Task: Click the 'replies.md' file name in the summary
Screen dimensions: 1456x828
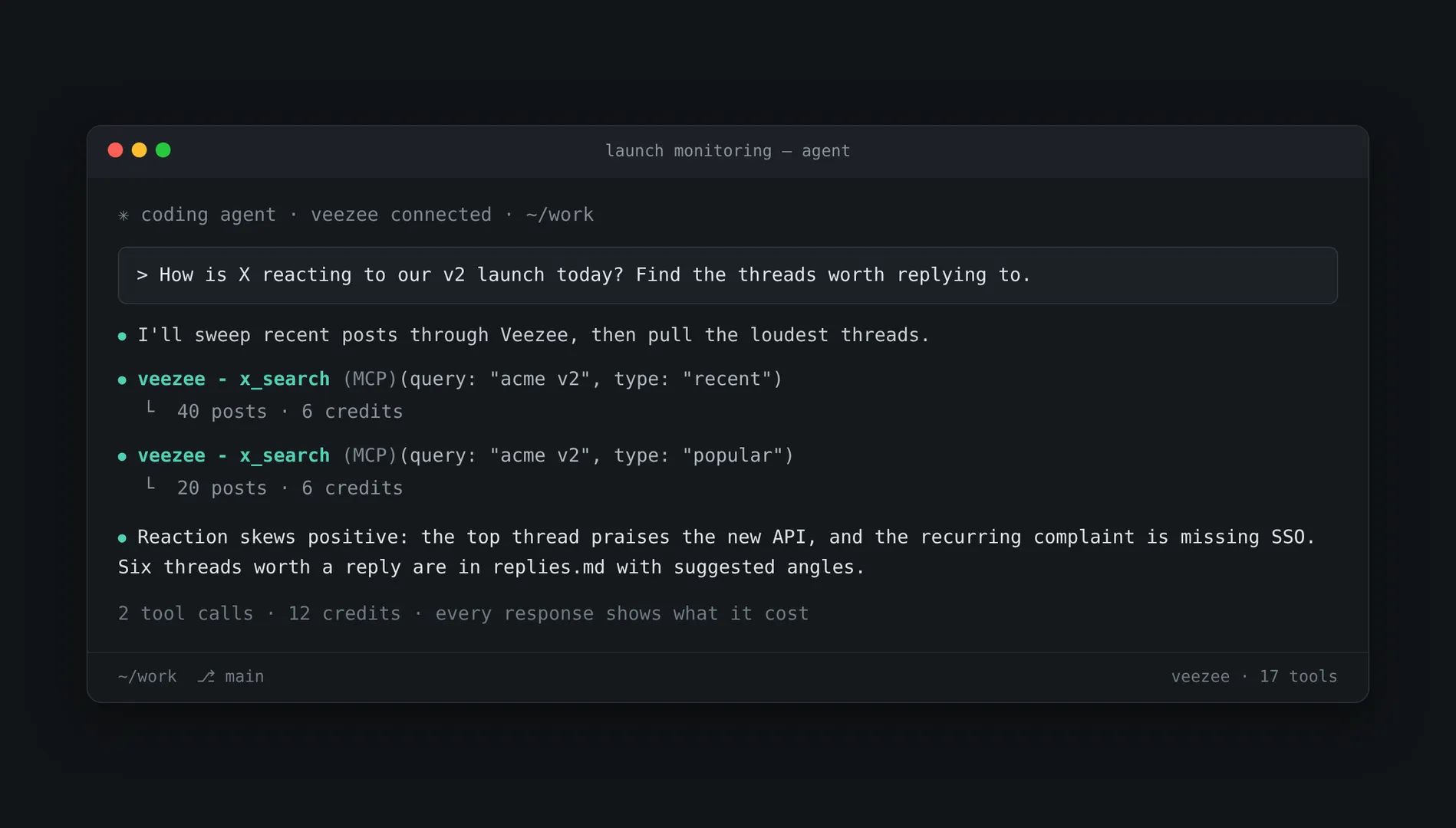Action: coord(548,567)
